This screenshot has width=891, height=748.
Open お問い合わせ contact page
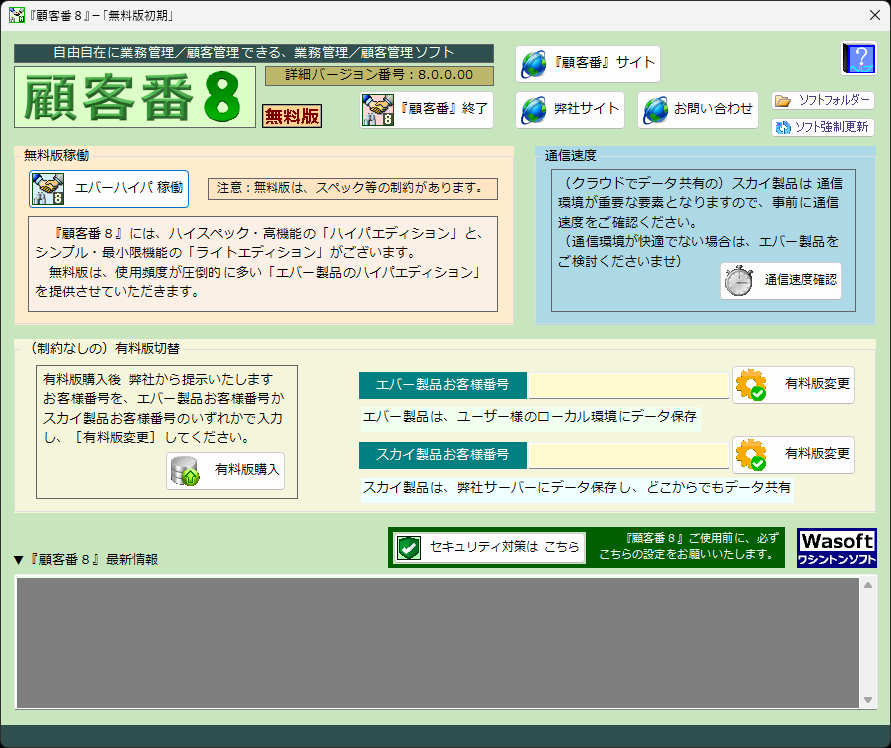coord(697,110)
